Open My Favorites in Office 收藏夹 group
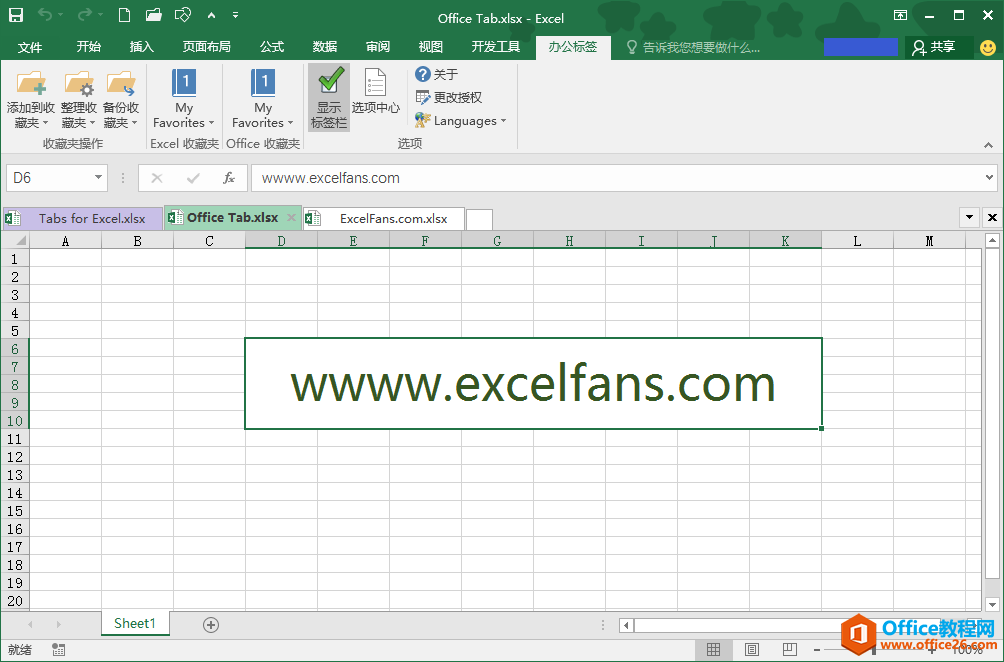Image resolution: width=1004 pixels, height=662 pixels. click(x=263, y=99)
